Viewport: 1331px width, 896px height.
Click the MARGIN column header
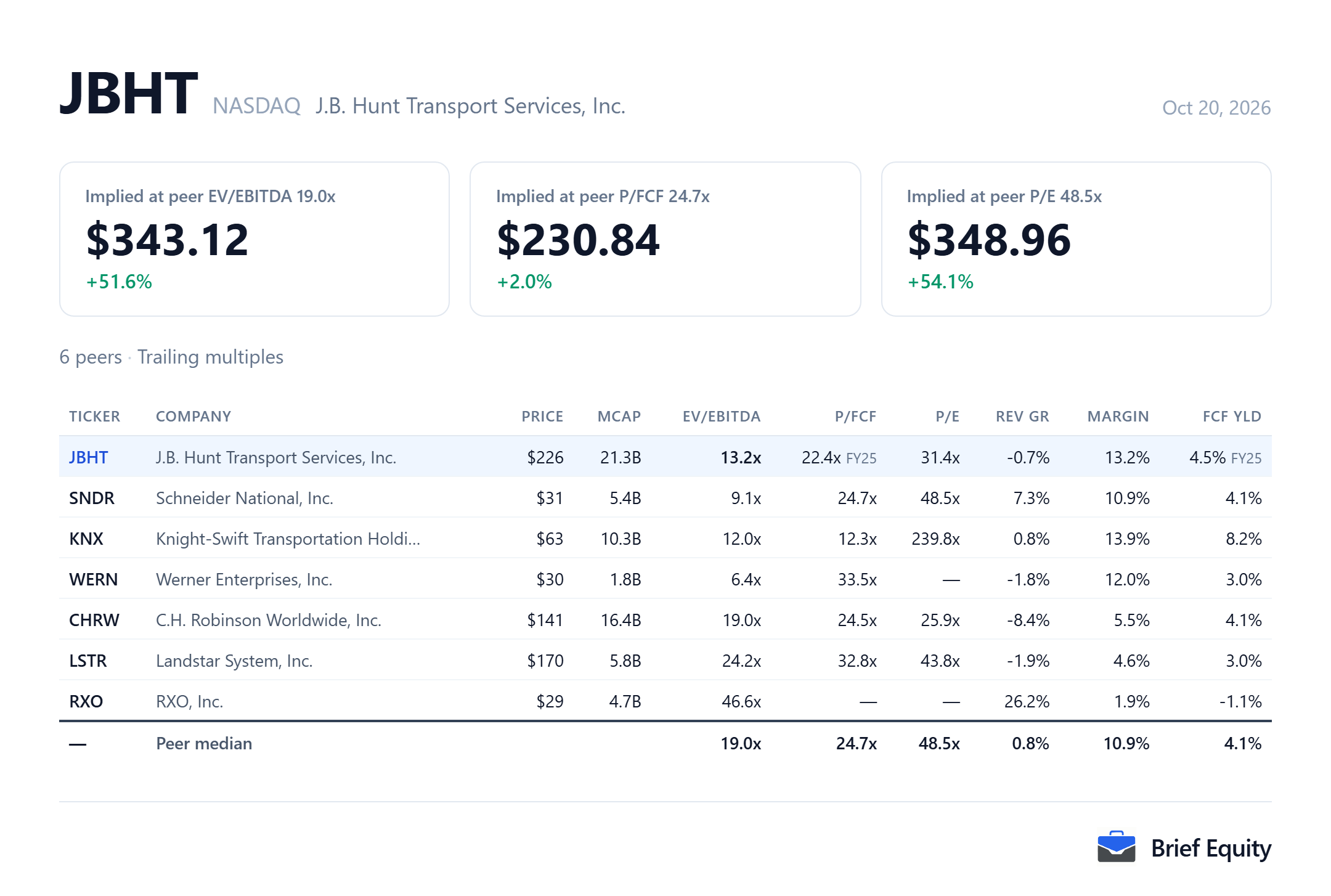(1118, 417)
